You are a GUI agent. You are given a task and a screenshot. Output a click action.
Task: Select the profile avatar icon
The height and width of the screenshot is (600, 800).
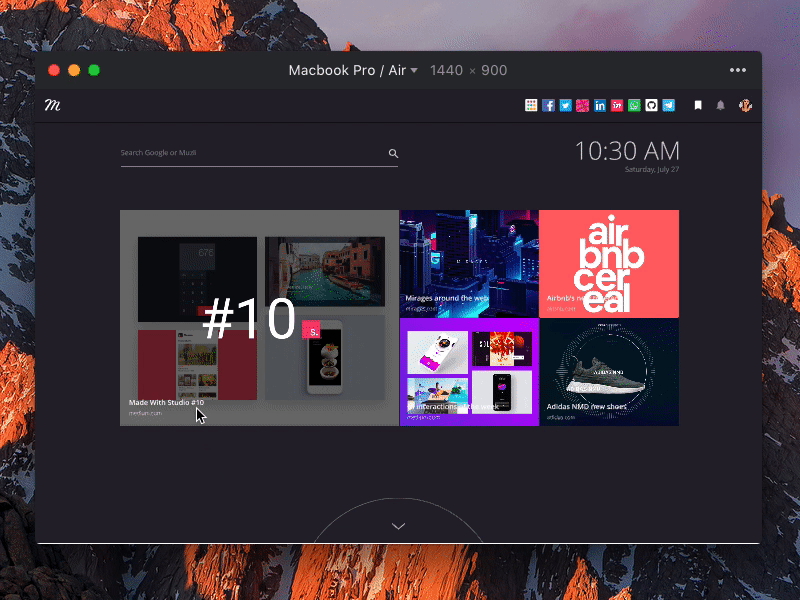[x=743, y=104]
